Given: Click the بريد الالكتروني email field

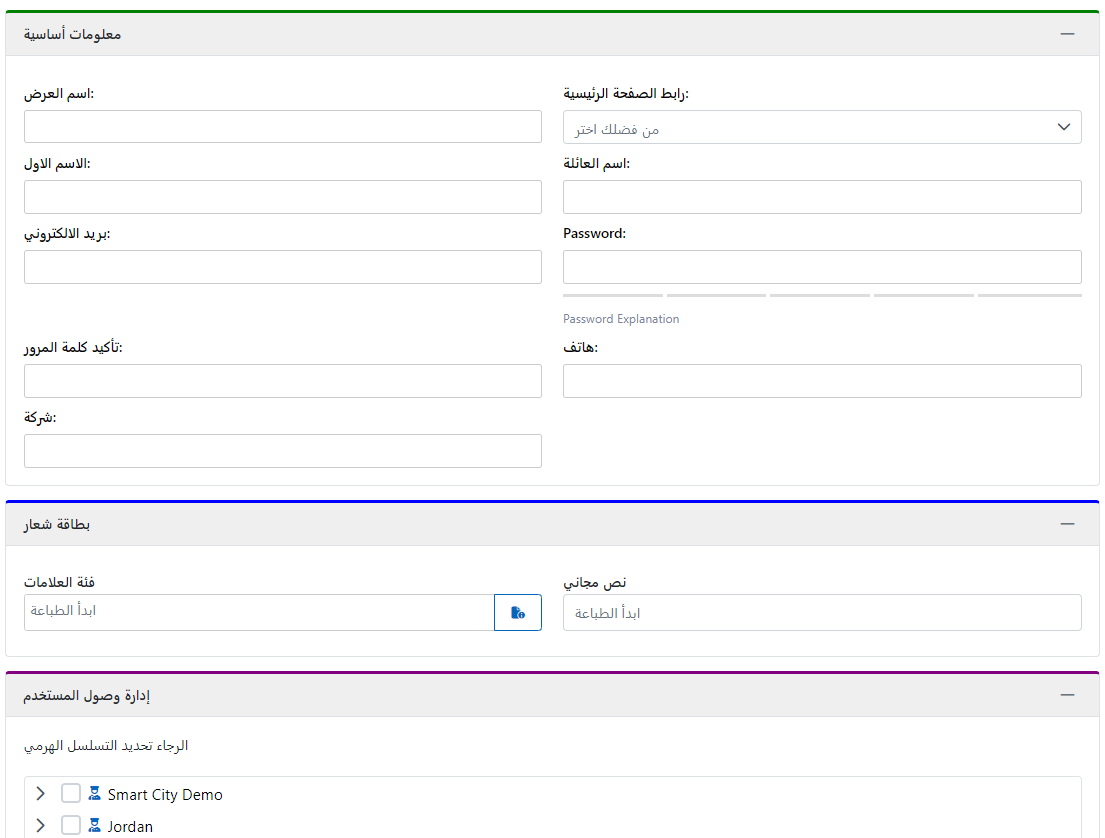Looking at the screenshot, I should (283, 267).
